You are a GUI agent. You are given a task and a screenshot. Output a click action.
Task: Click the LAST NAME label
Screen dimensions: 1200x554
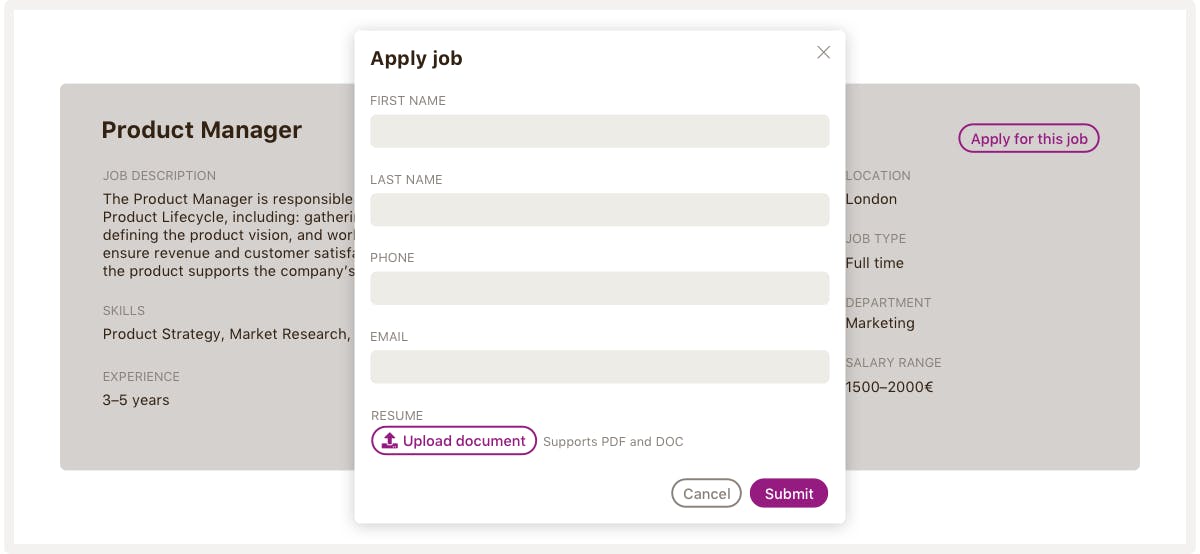[x=406, y=180]
